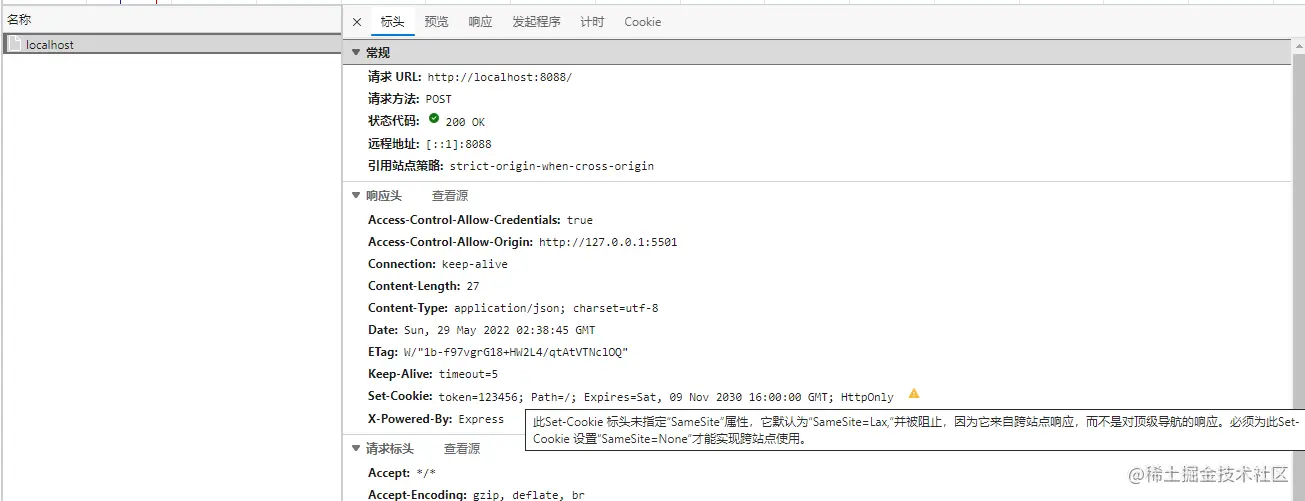Open the 计时 tab
The height and width of the screenshot is (501, 1305).
click(x=592, y=22)
